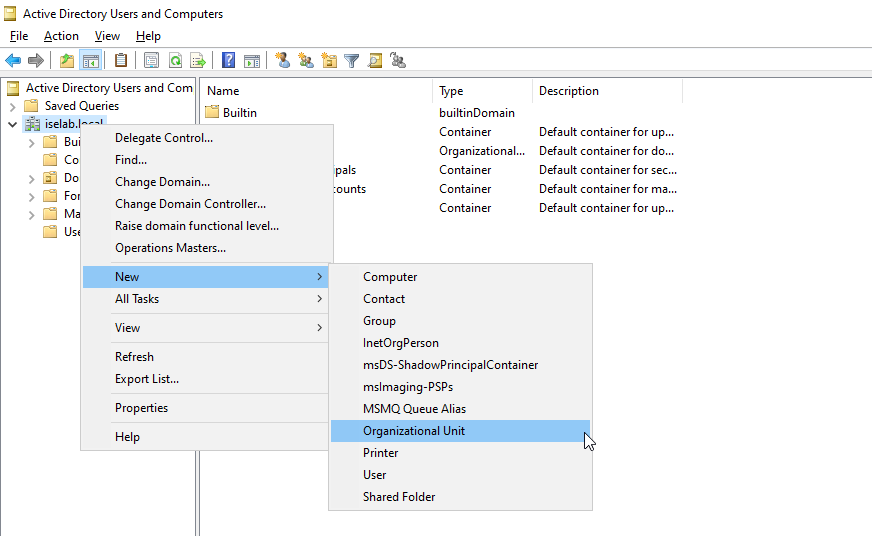Open the All Tasks submenu

(205, 299)
